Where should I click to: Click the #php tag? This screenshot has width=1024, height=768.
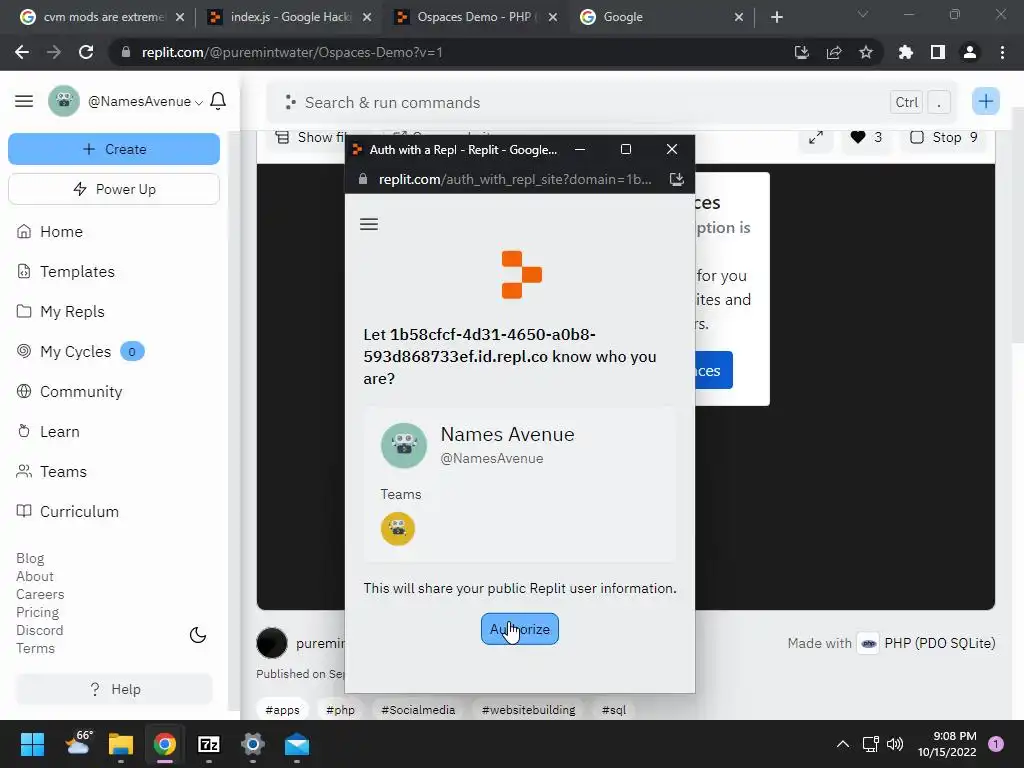[340, 710]
